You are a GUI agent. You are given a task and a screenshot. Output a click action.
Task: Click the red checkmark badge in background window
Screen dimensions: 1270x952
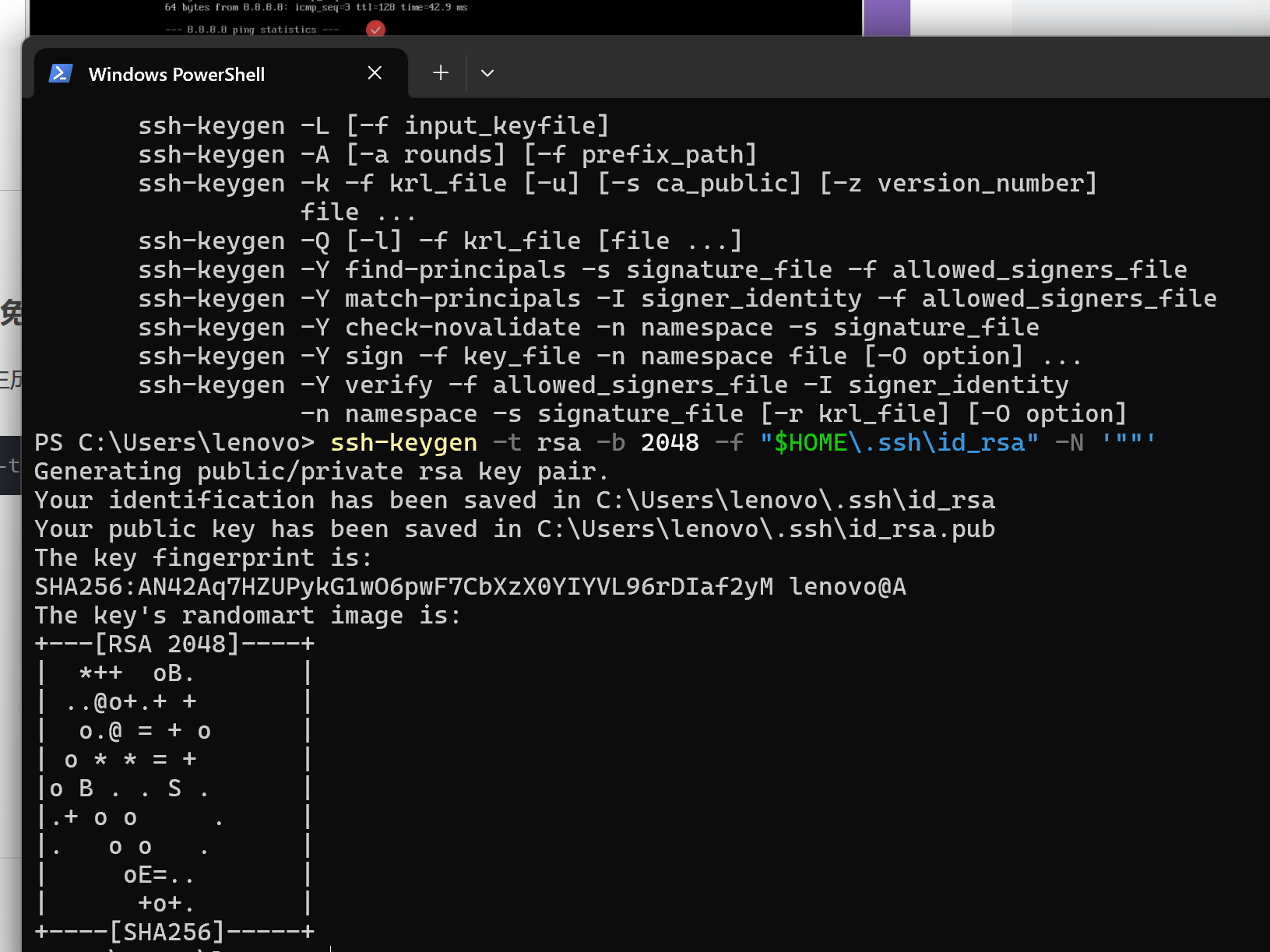pos(375,30)
